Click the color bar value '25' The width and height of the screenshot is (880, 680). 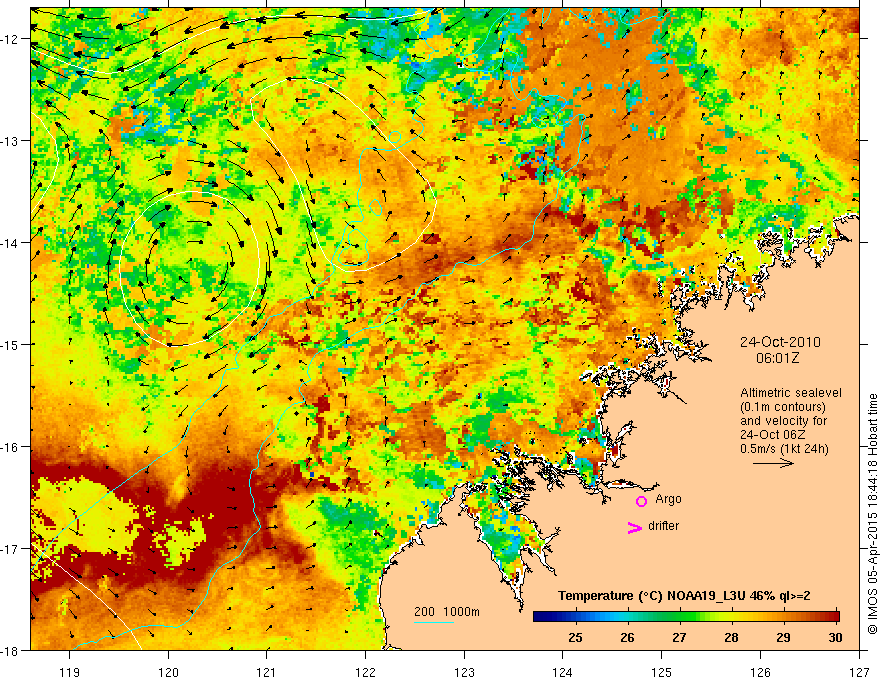575,637
